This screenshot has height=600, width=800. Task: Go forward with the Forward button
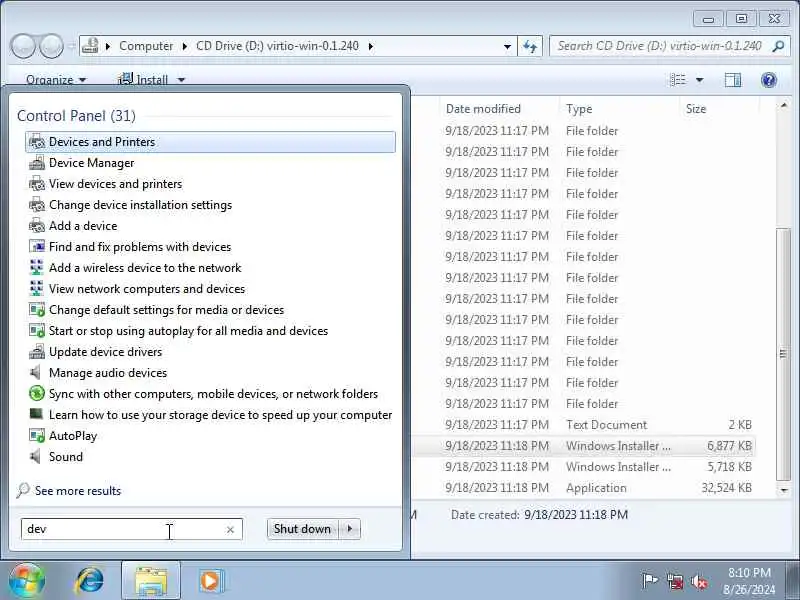click(51, 46)
